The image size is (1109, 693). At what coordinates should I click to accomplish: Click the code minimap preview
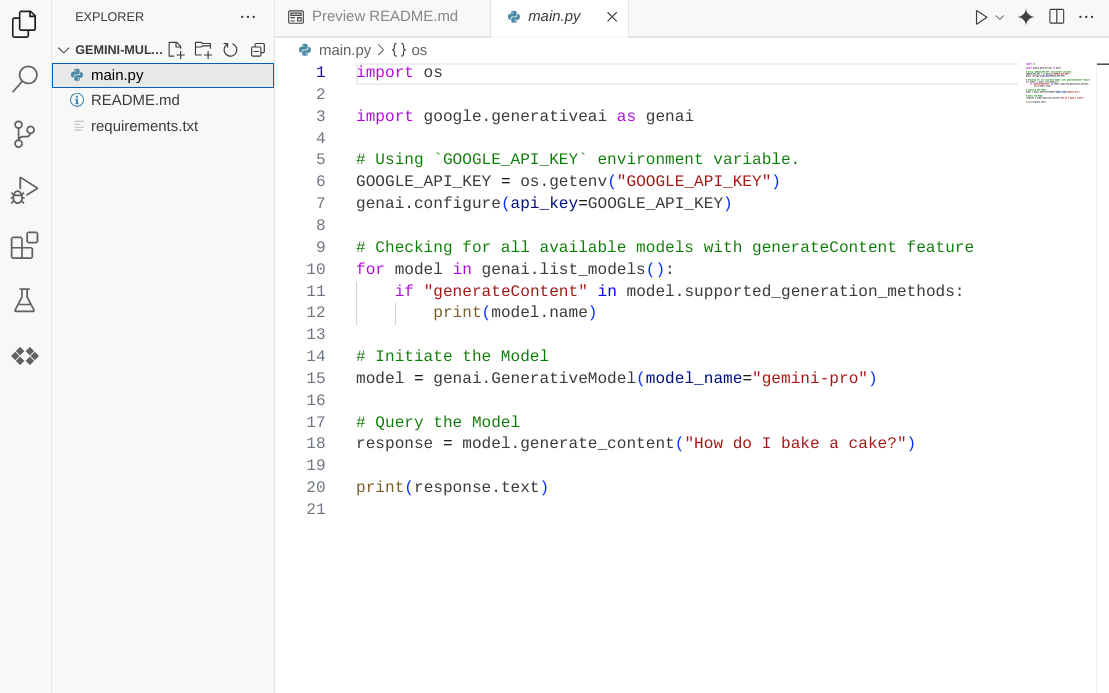pos(1057,84)
